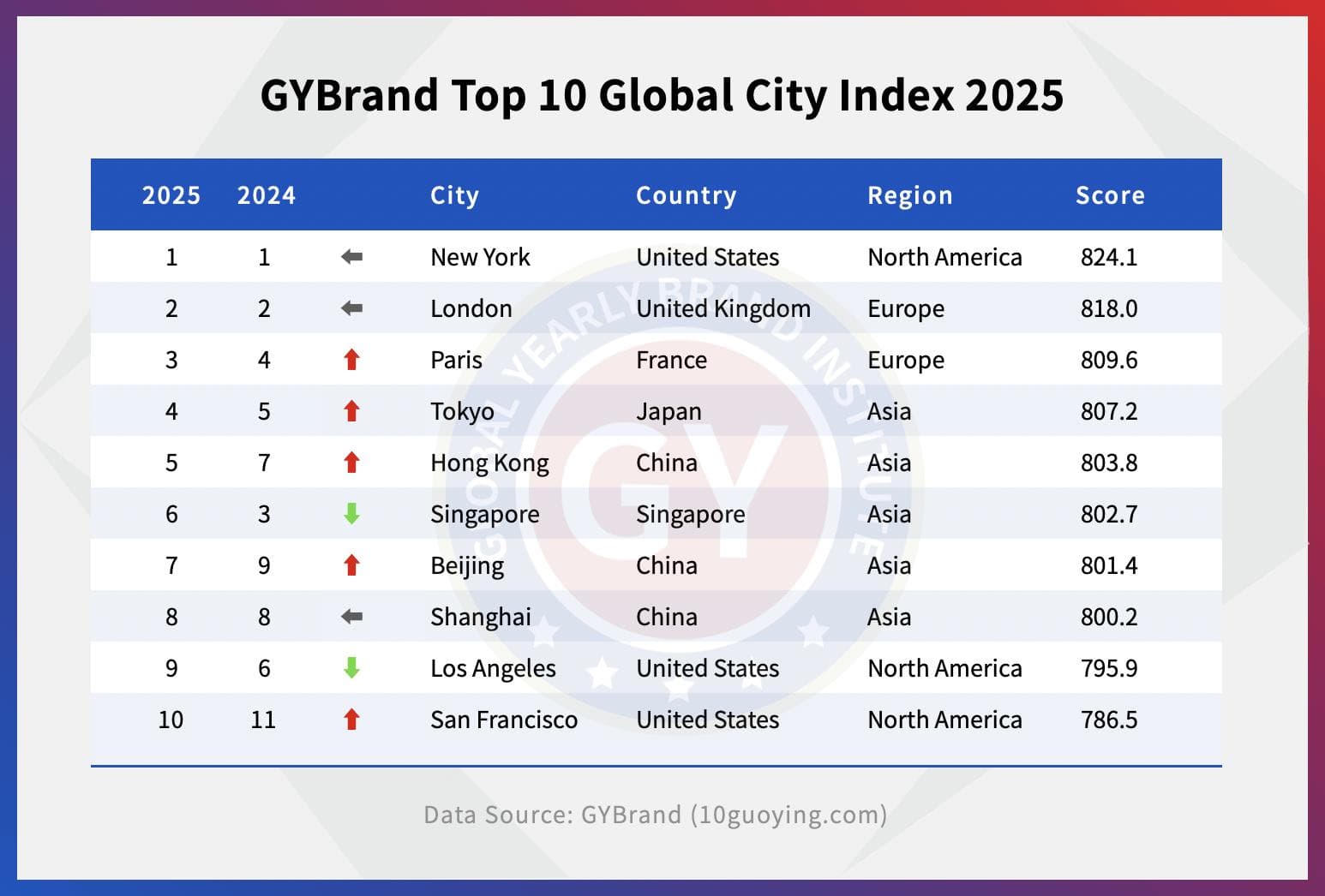Click the China cell in Hong Kong row
Image resolution: width=1325 pixels, height=896 pixels.
(x=667, y=463)
